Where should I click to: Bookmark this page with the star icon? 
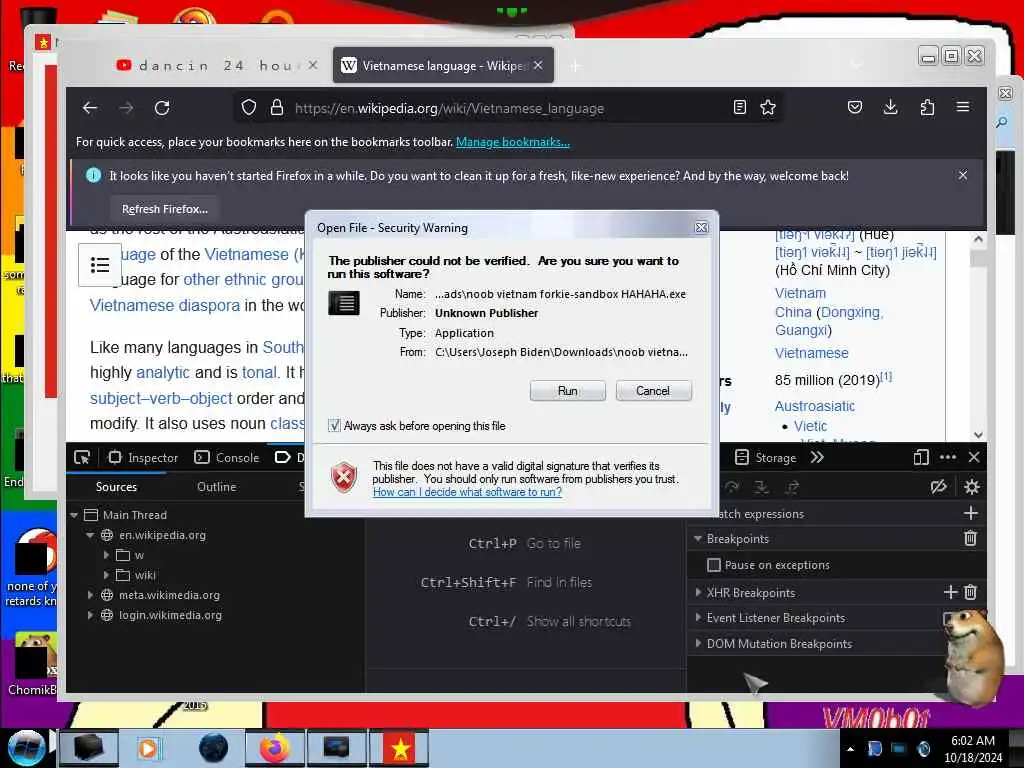pos(768,108)
